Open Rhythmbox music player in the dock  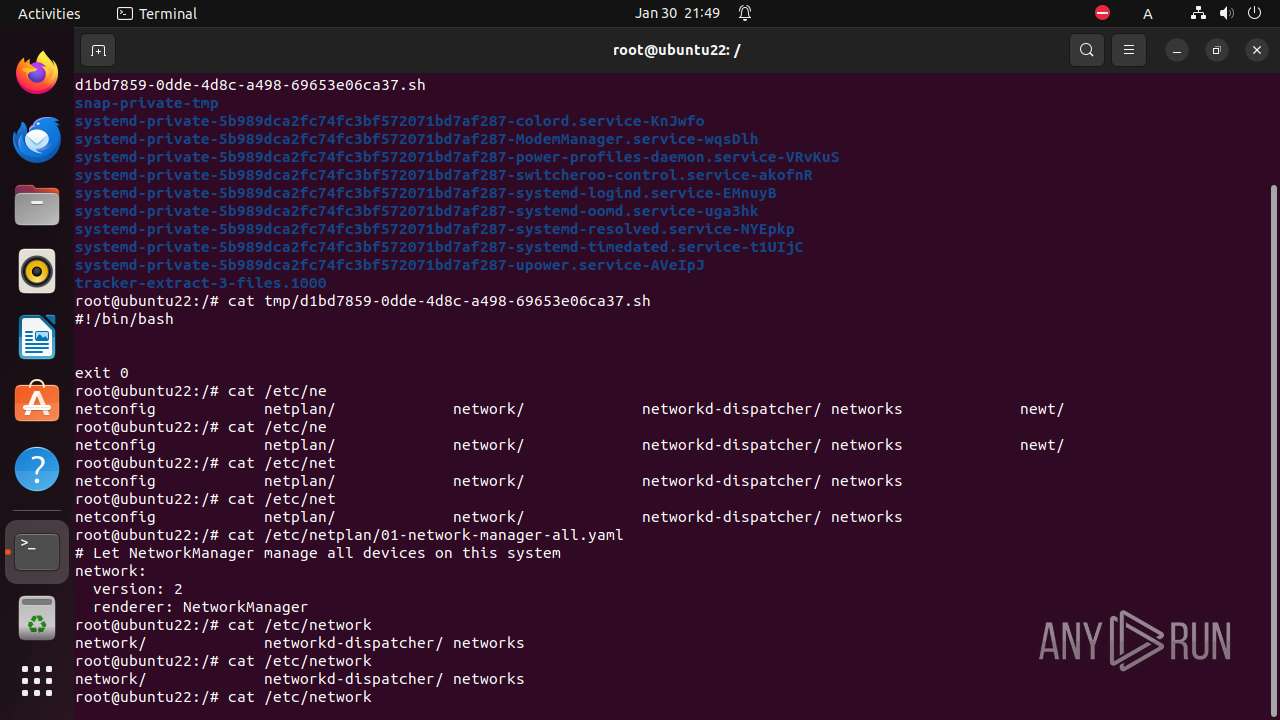(37, 271)
